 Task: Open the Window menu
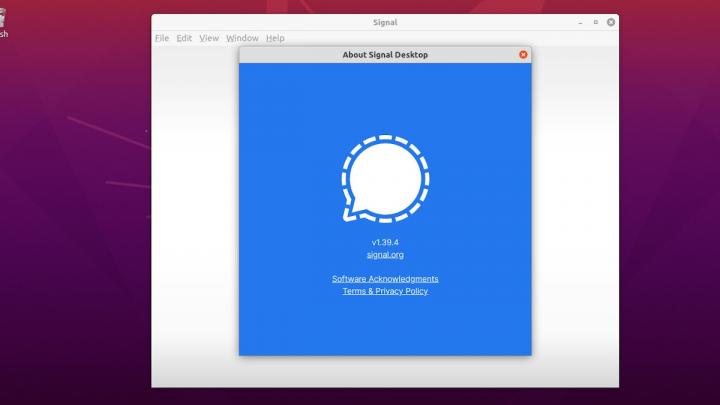click(242, 38)
